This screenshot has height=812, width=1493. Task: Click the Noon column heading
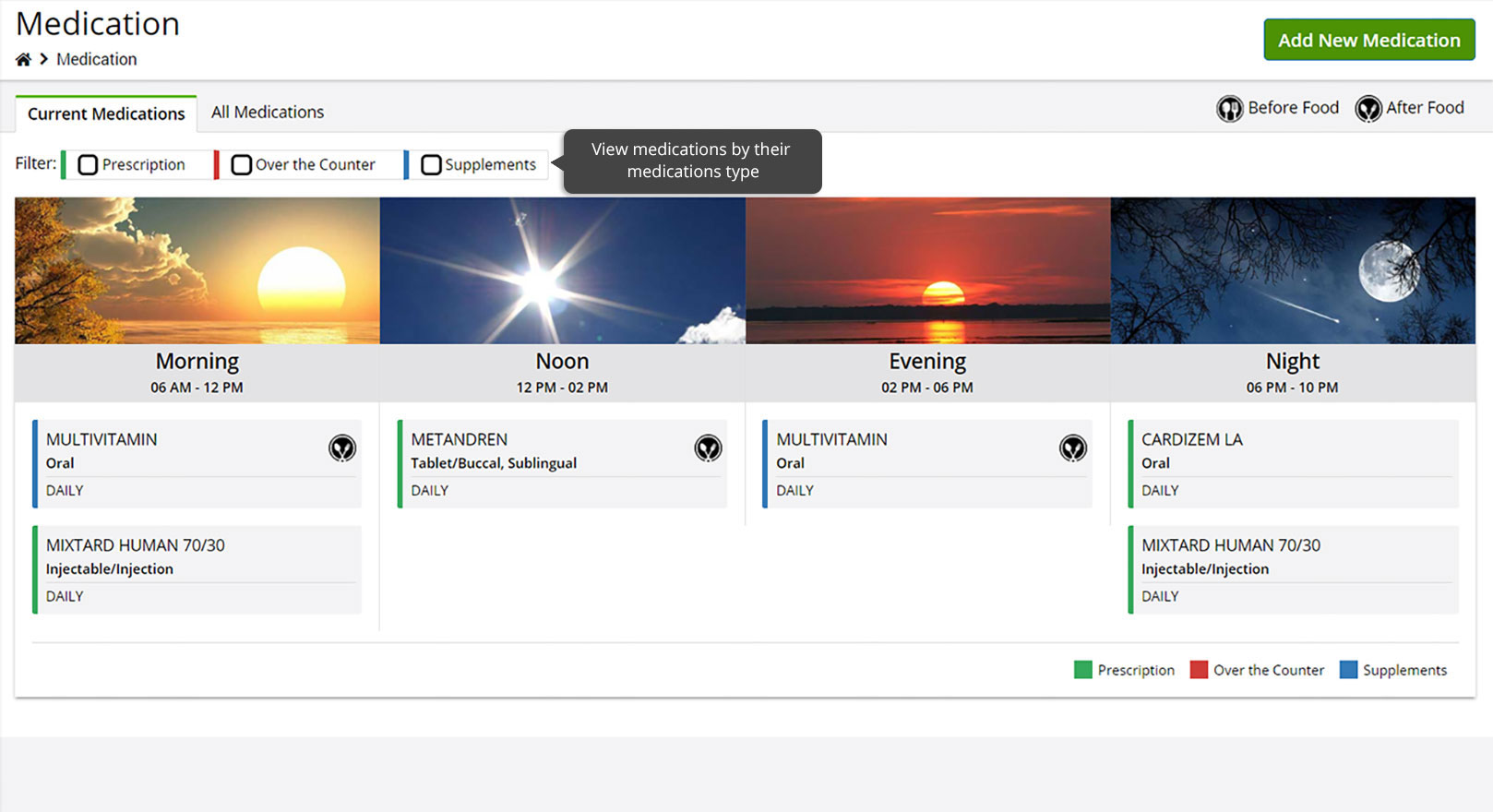pos(563,361)
